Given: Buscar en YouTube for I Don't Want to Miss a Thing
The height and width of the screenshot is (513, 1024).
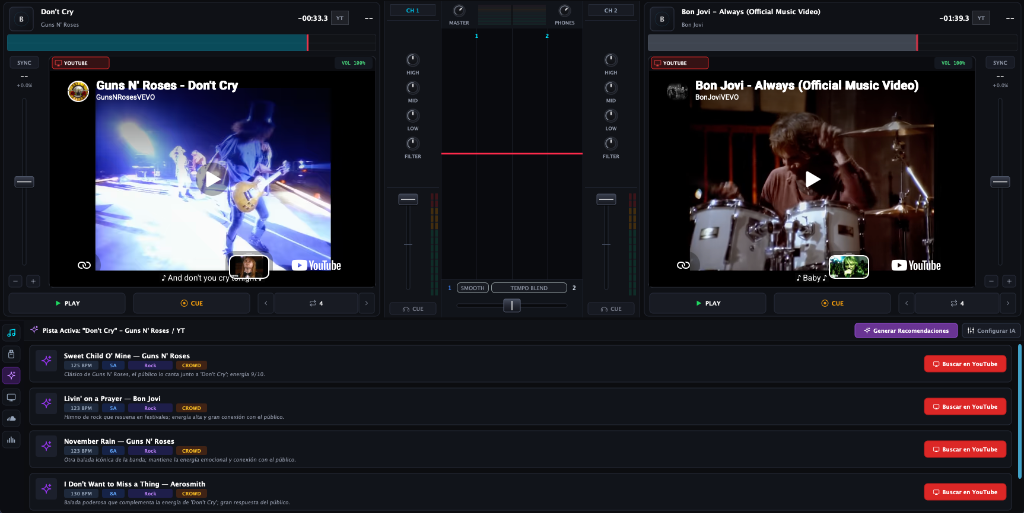Looking at the screenshot, I should pyautogui.click(x=965, y=491).
